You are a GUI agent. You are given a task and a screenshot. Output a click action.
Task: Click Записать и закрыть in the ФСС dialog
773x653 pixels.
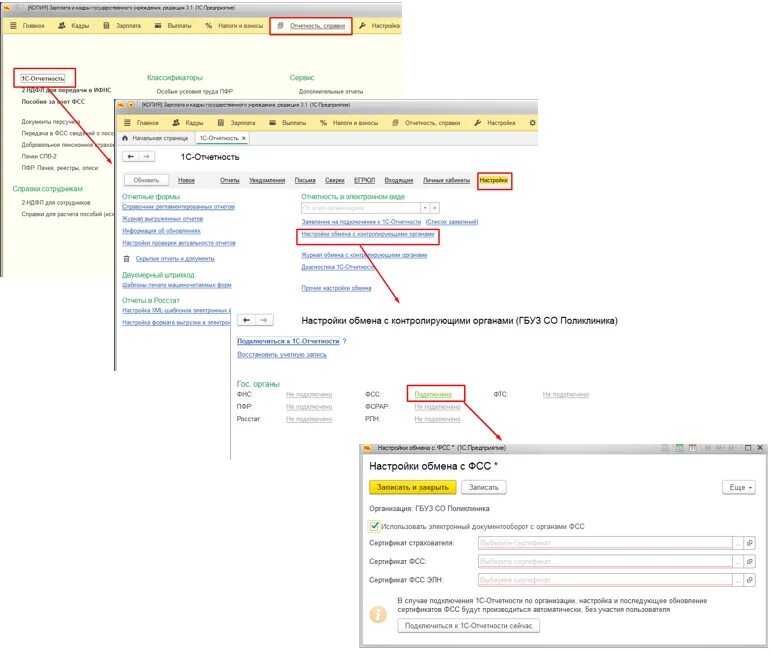tap(413, 487)
